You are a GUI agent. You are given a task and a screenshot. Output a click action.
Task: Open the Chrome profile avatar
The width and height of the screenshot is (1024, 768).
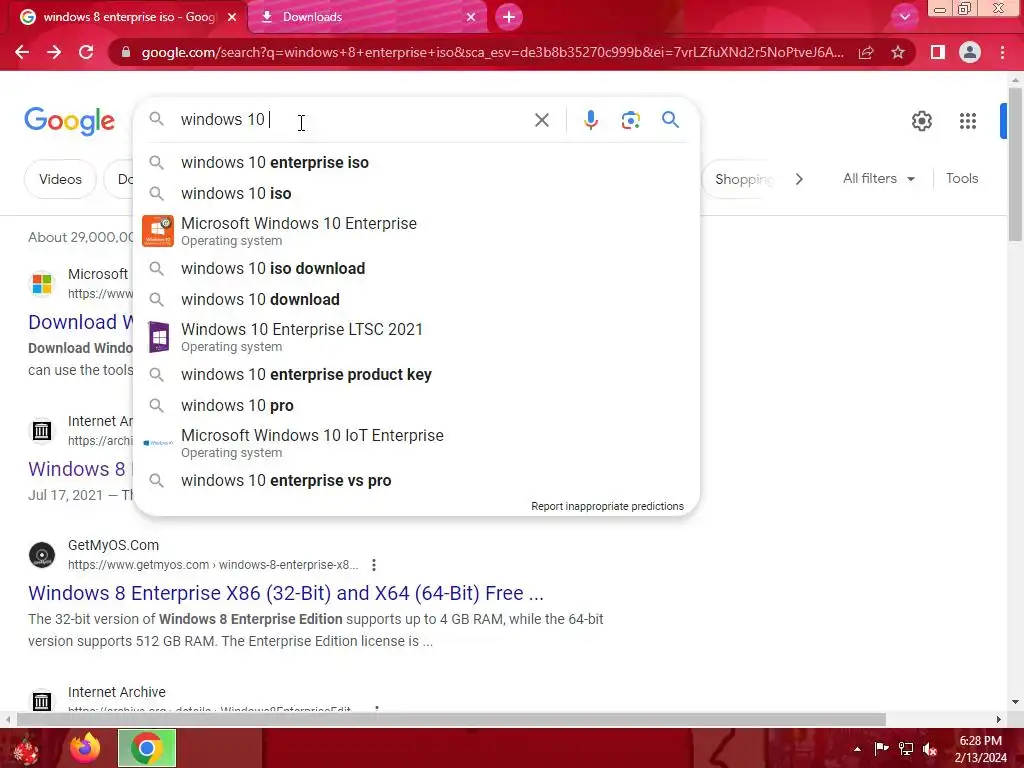(x=970, y=52)
